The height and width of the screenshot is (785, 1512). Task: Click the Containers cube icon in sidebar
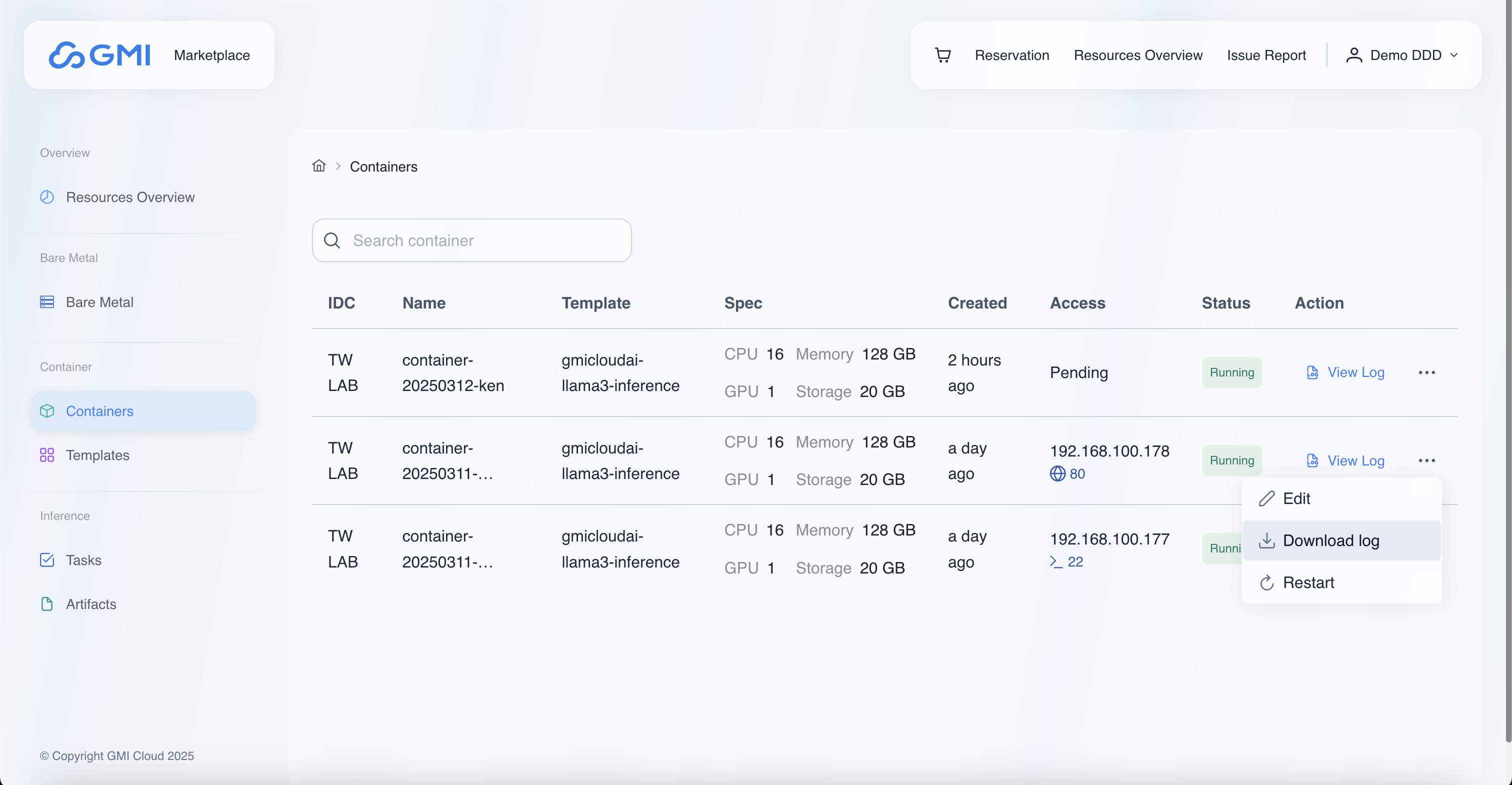pos(47,411)
